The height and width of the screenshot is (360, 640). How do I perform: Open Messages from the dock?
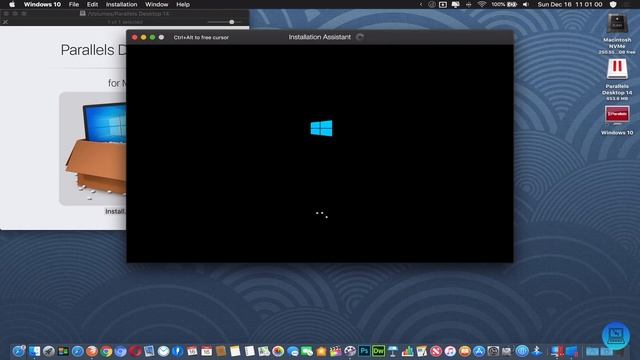(293, 351)
